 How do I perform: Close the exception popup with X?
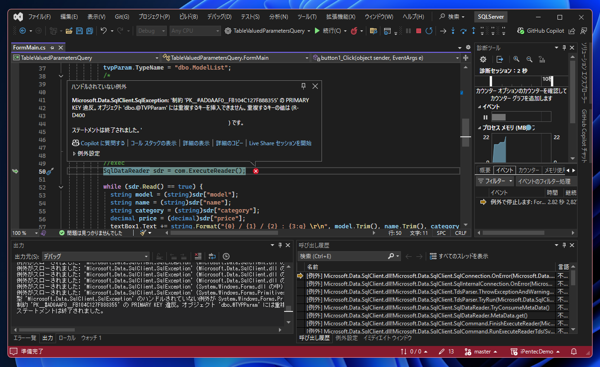[315, 86]
